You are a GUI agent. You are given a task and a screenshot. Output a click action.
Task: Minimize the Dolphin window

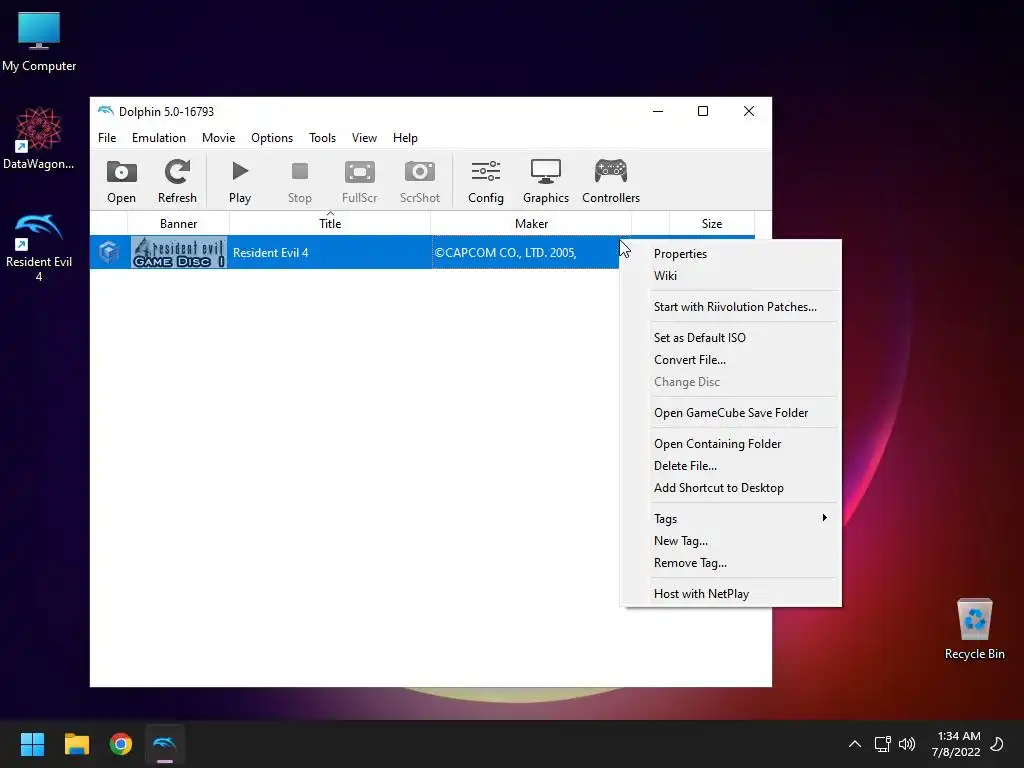[658, 111]
